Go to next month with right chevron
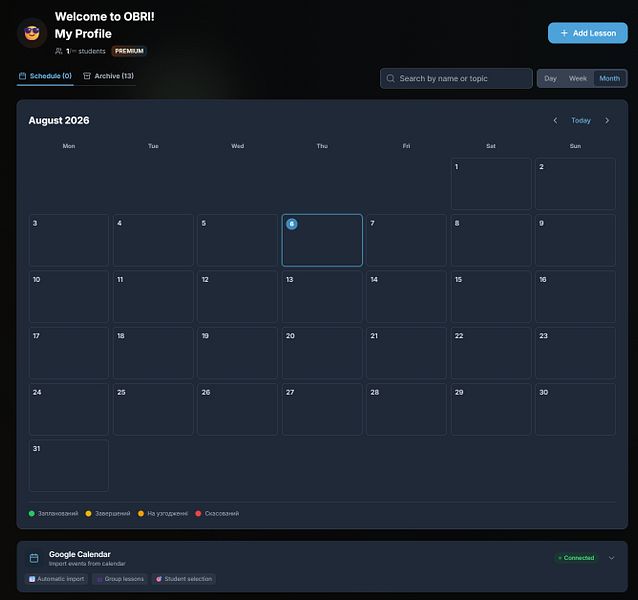Image resolution: width=638 pixels, height=600 pixels. pyautogui.click(x=607, y=120)
